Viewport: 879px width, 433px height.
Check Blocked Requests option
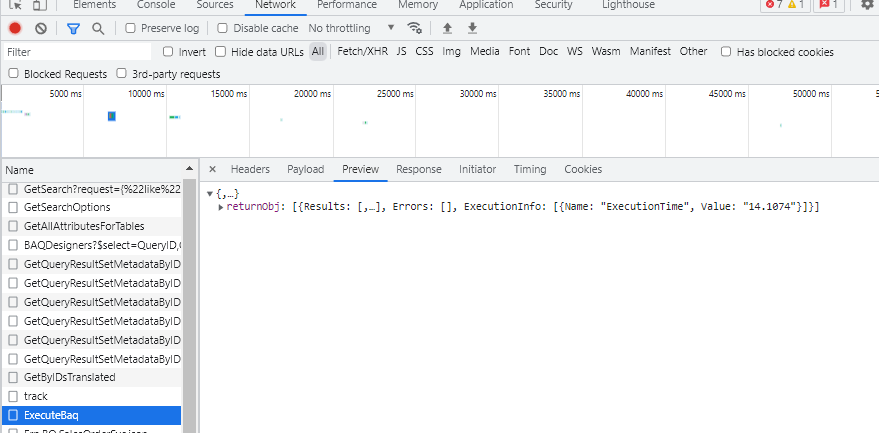point(13,73)
